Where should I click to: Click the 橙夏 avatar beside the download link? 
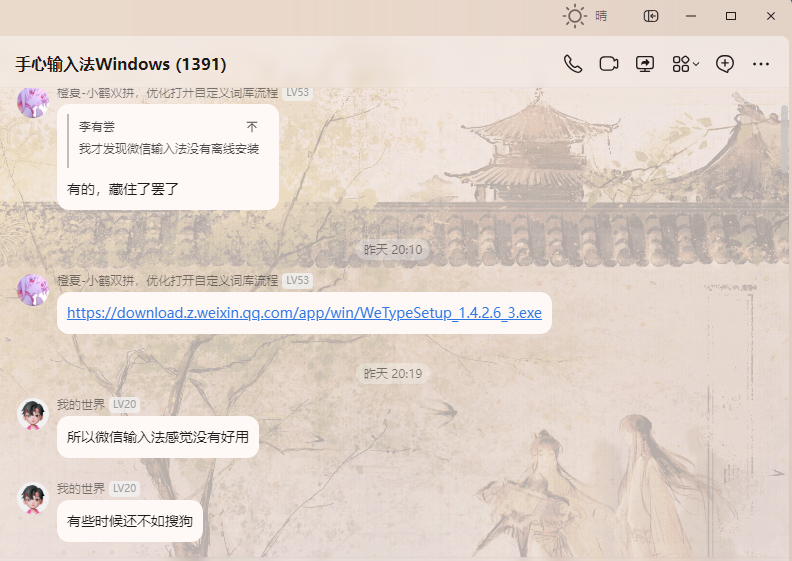[33, 290]
